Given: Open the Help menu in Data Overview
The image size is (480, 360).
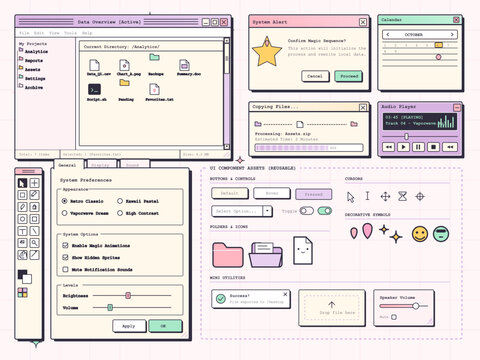Looking at the screenshot, I should click(87, 33).
